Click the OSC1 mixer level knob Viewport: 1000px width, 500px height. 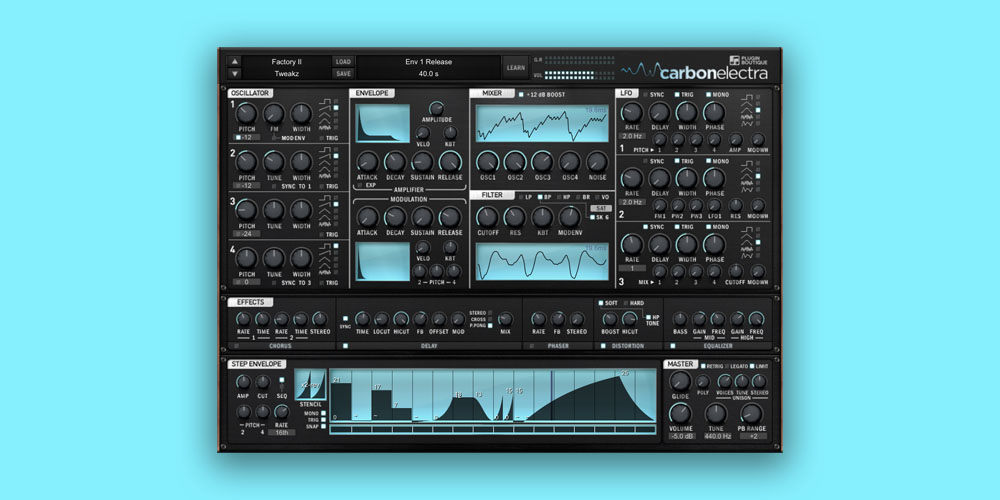pyautogui.click(x=487, y=161)
